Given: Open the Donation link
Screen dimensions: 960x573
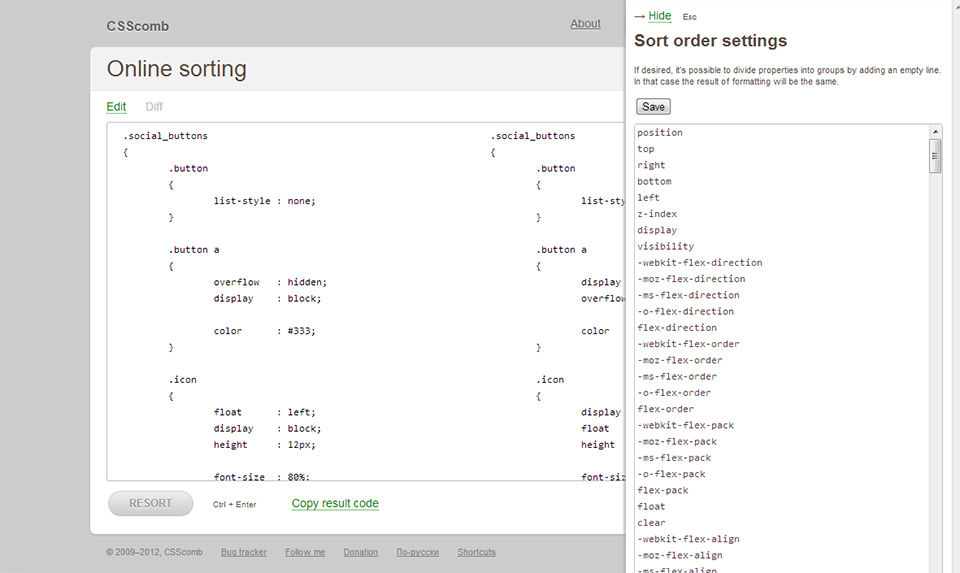Looking at the screenshot, I should pos(361,552).
